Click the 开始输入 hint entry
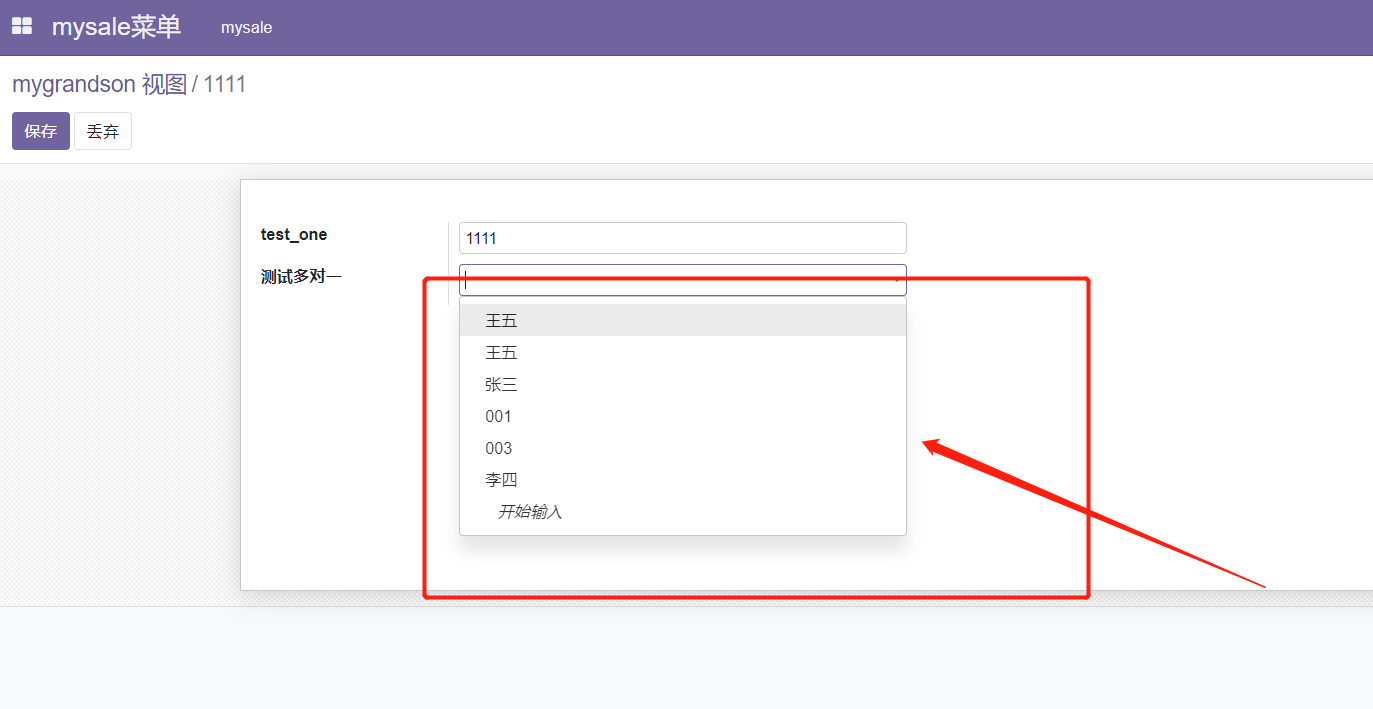The height and width of the screenshot is (709, 1373). tap(530, 511)
